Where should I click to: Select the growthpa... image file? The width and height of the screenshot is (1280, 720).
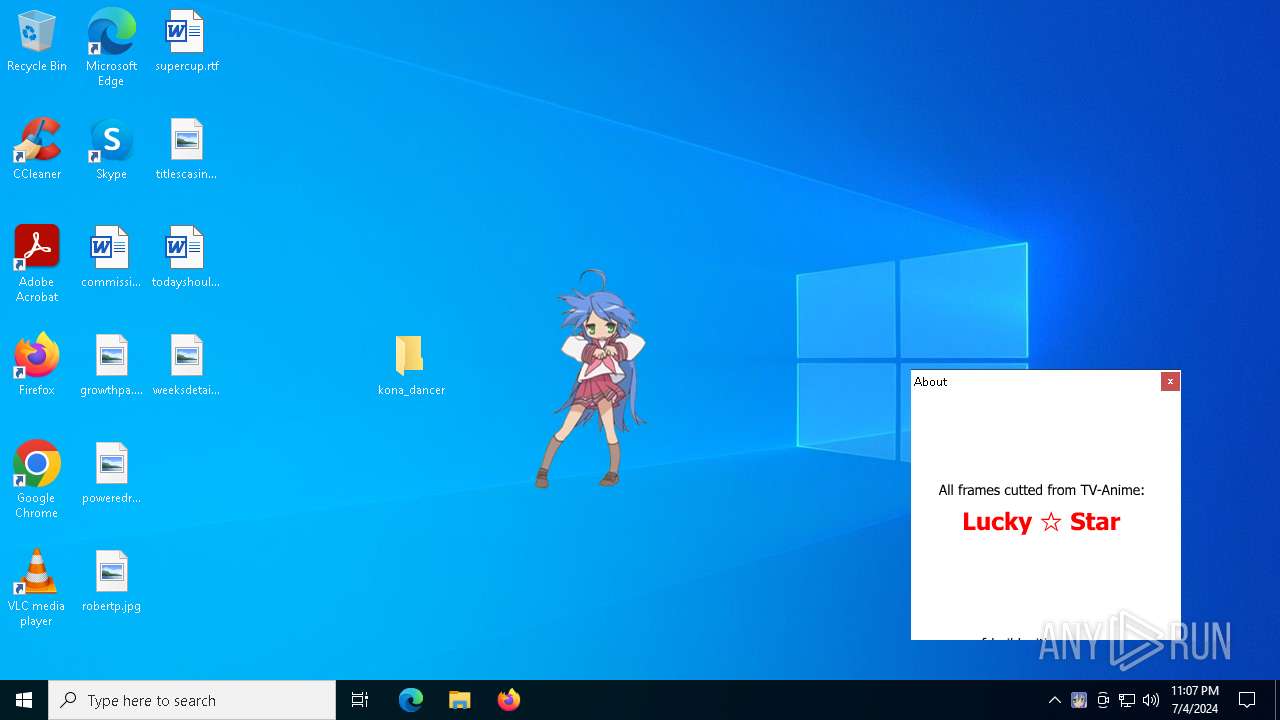(x=111, y=366)
